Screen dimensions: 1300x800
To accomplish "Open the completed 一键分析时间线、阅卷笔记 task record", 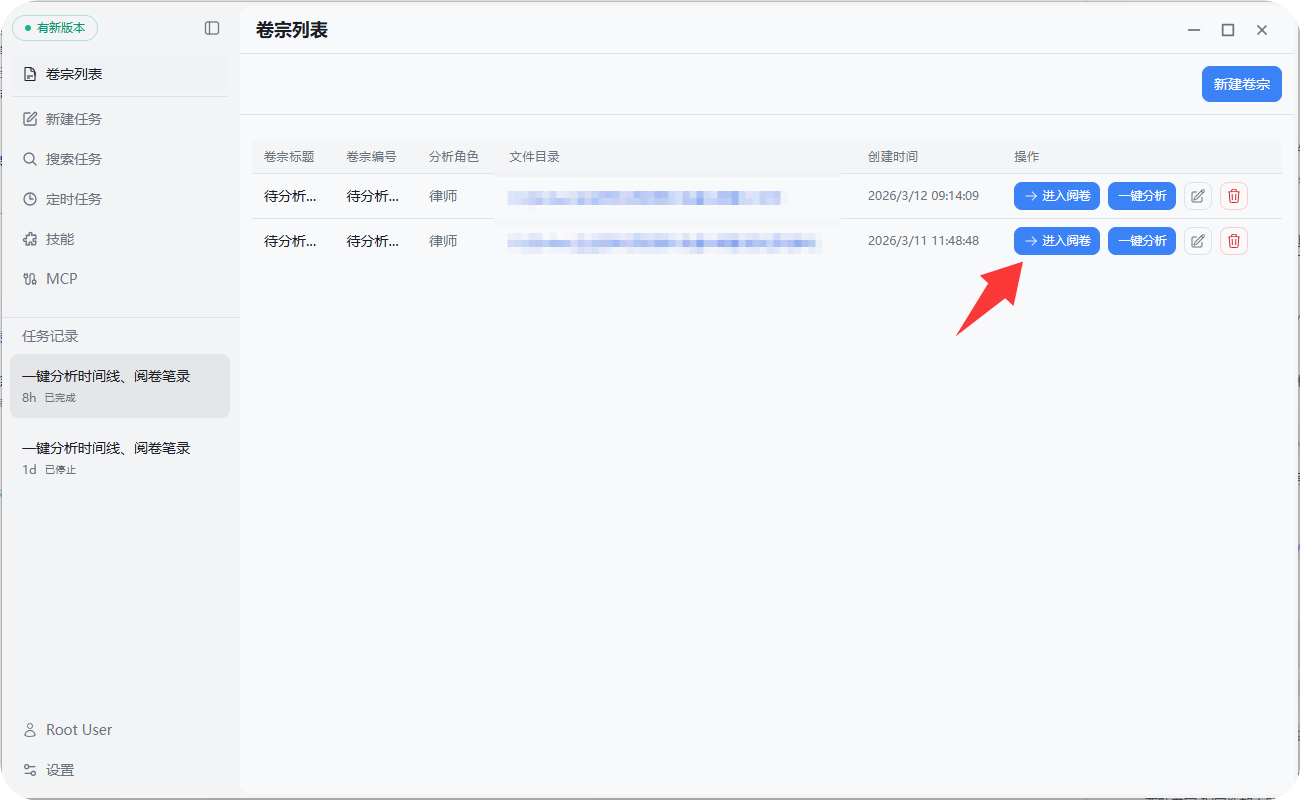I will [x=120, y=386].
